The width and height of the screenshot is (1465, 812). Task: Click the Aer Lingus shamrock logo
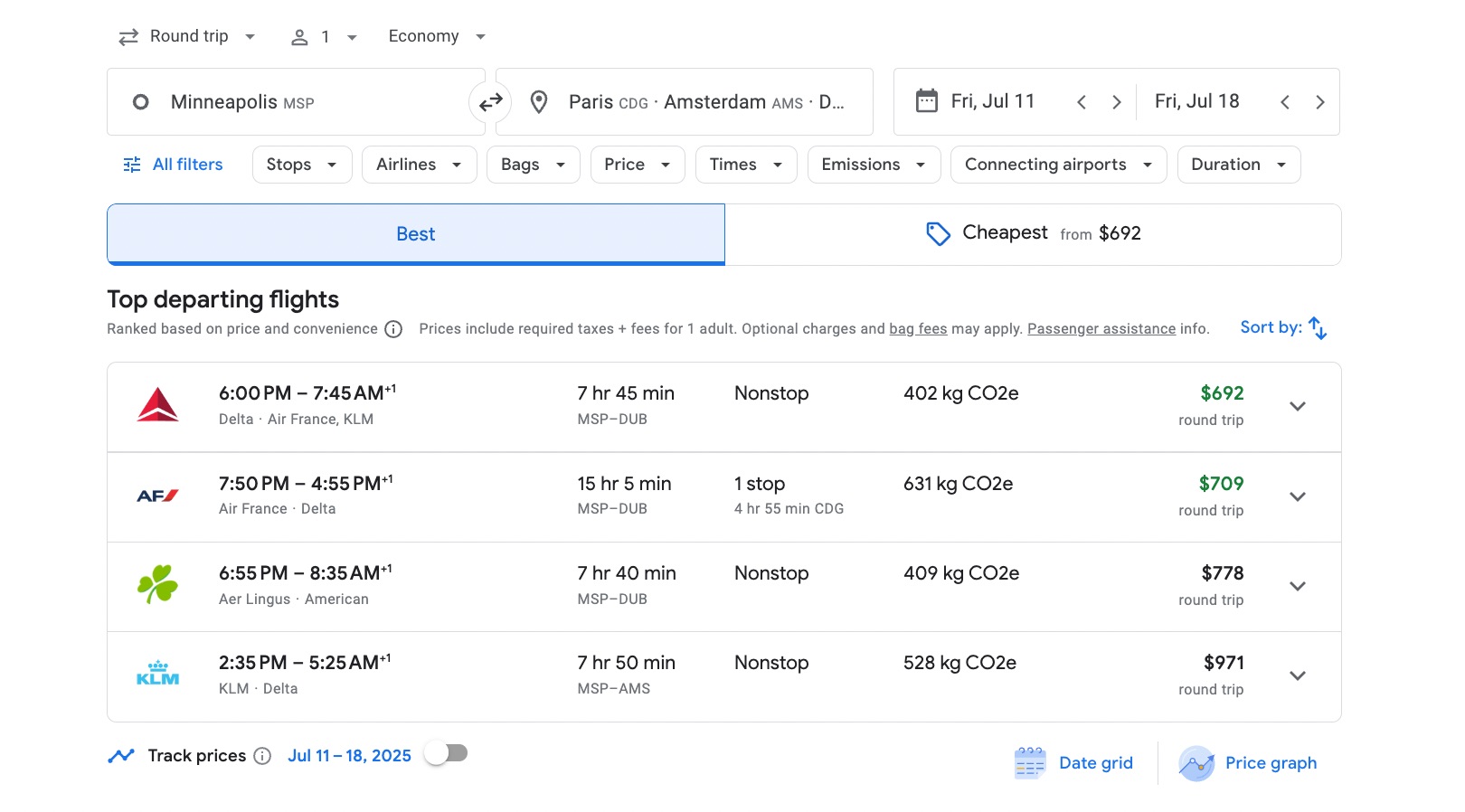coord(157,584)
